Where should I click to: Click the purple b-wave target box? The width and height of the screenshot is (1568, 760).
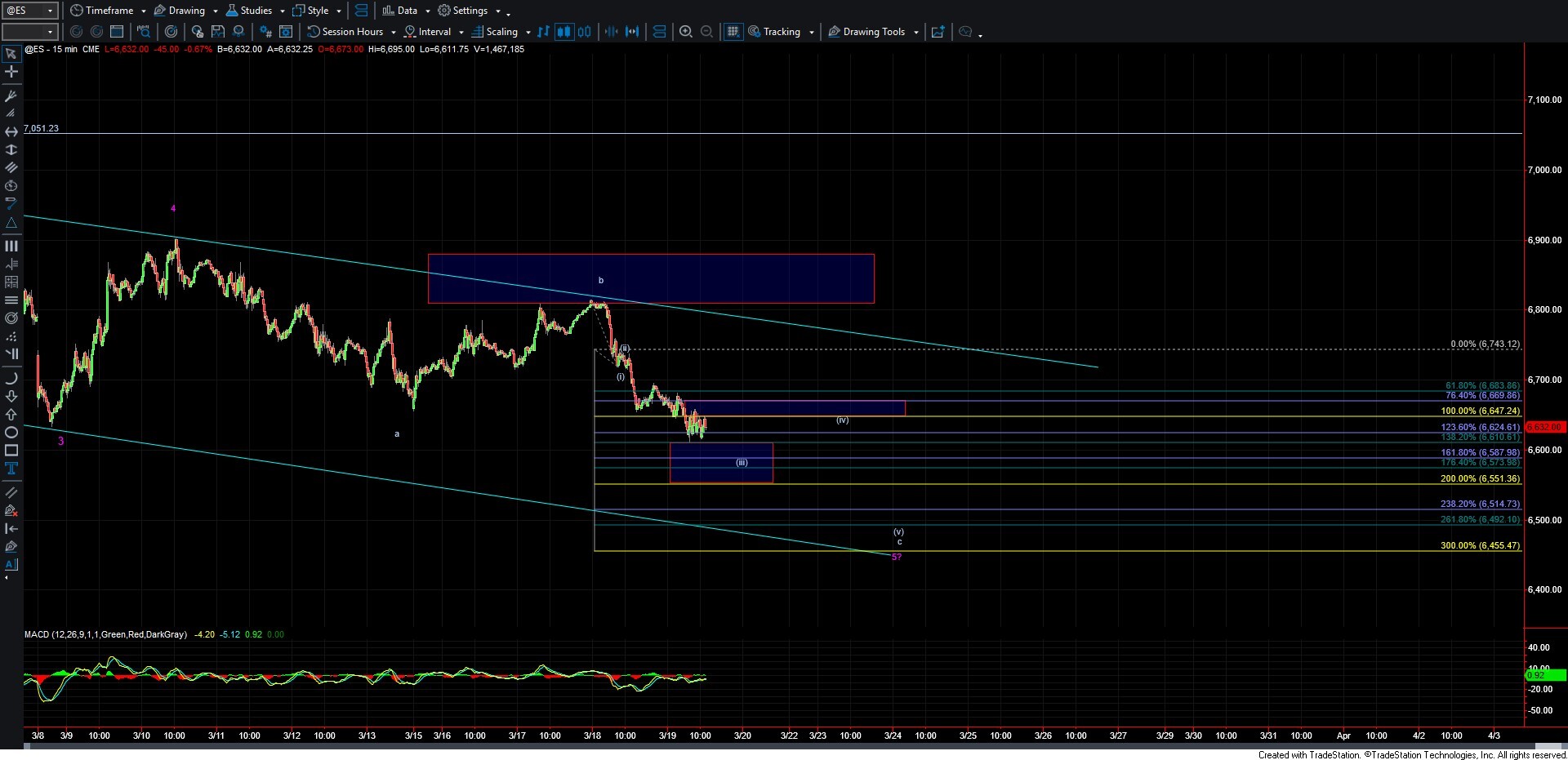click(x=651, y=278)
